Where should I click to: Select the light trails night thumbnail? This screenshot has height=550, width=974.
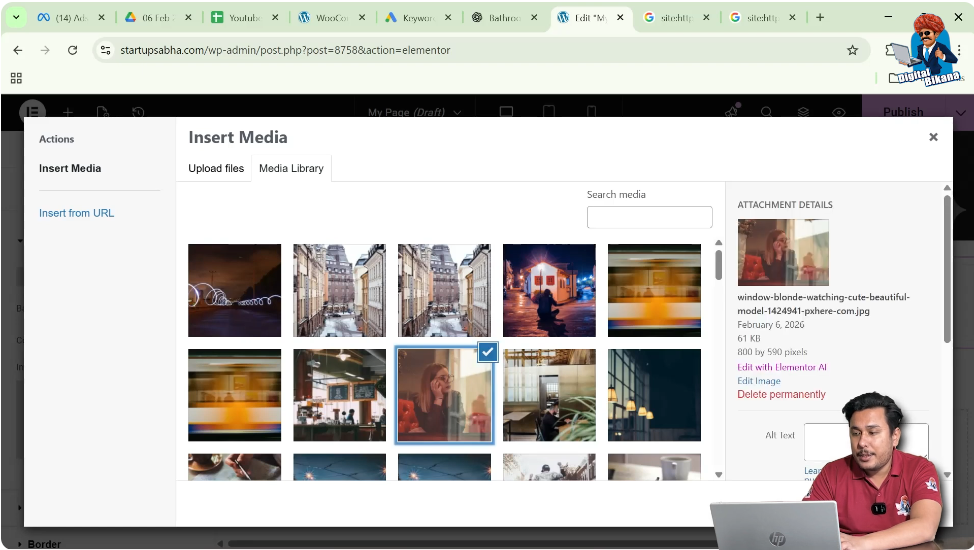[235, 290]
